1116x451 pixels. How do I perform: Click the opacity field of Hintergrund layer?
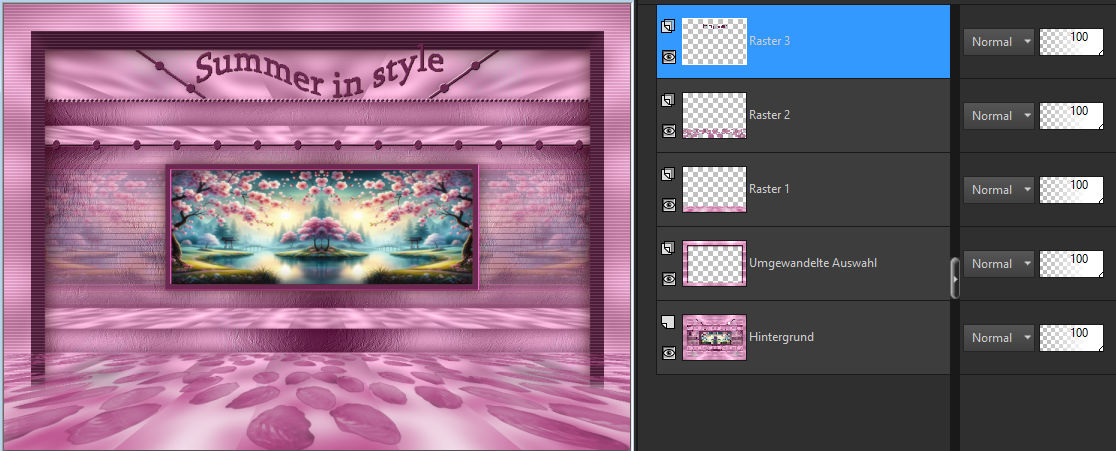(x=1071, y=338)
